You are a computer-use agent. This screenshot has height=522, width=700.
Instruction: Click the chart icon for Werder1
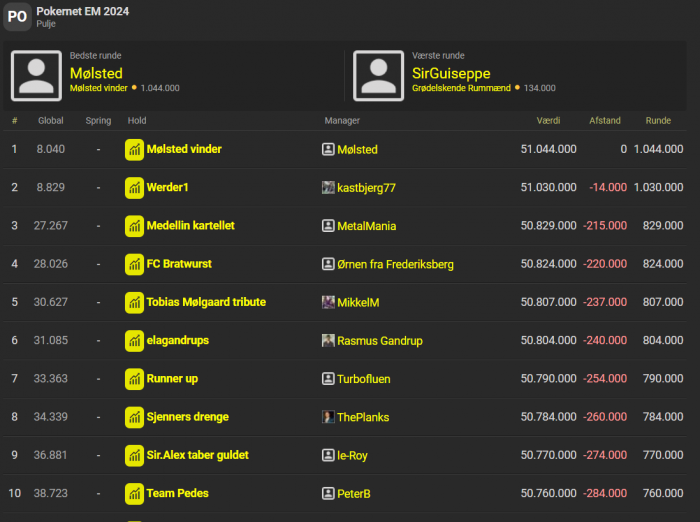pos(134,188)
